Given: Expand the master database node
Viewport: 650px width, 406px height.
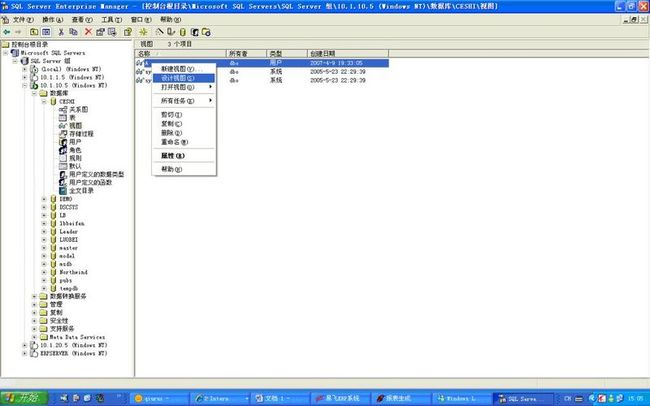Looking at the screenshot, I should coord(44,248).
